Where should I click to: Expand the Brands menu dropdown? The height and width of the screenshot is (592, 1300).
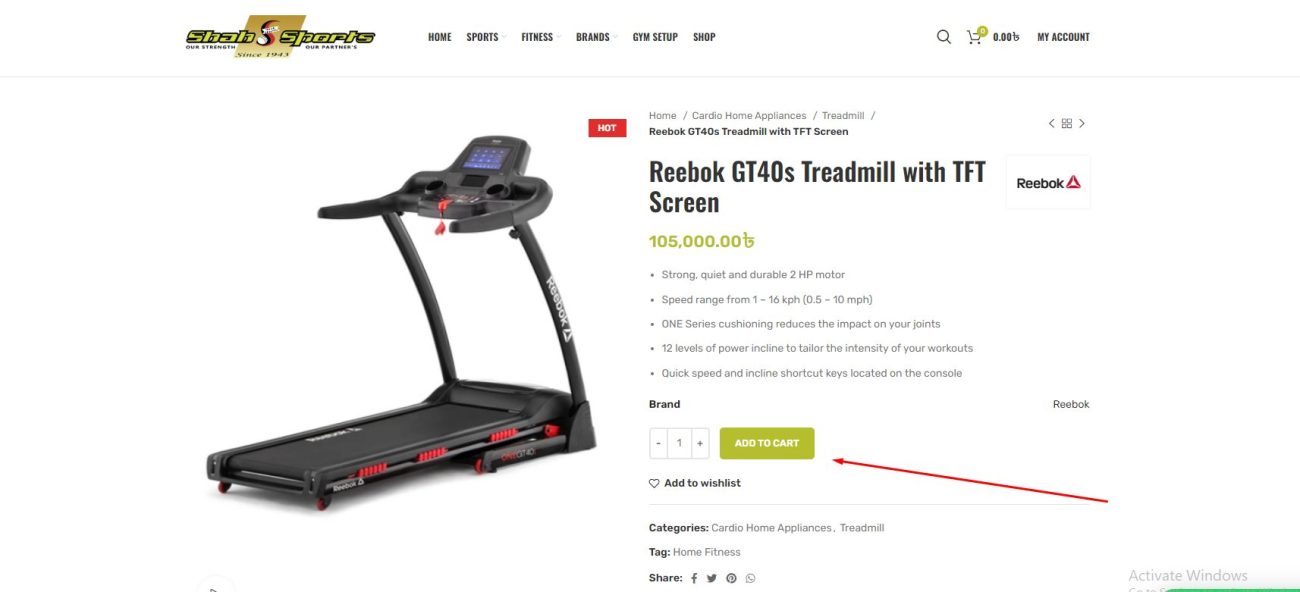pos(596,37)
